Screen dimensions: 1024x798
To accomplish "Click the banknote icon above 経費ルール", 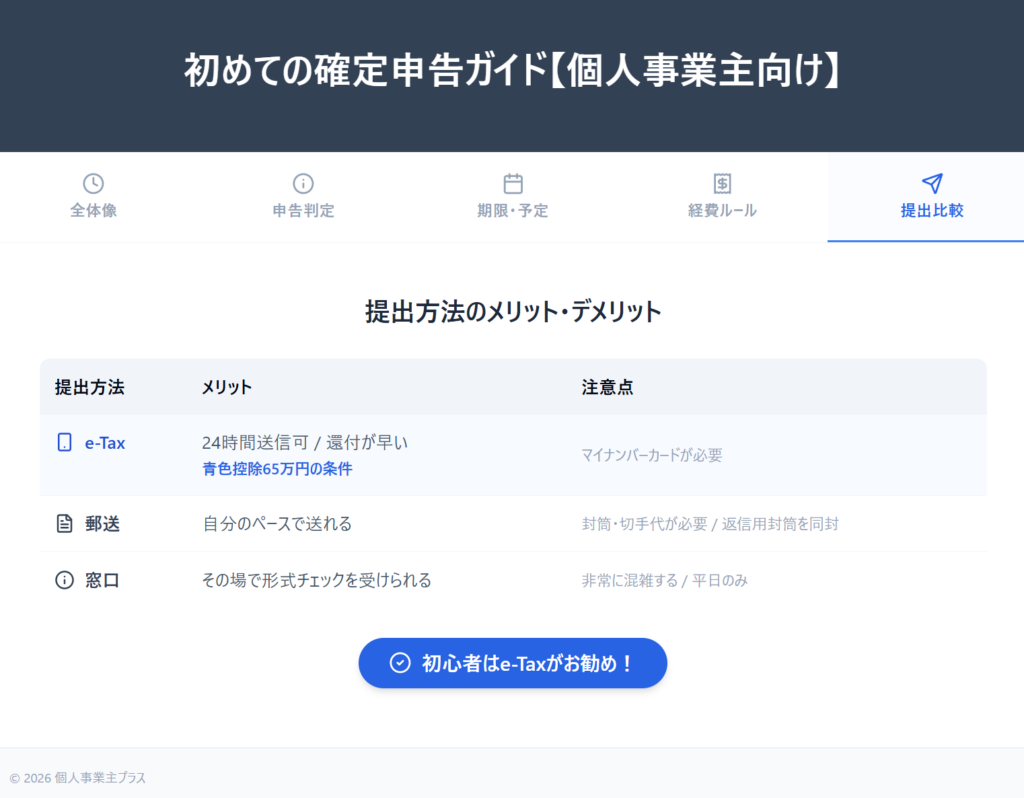I will tap(722, 183).
